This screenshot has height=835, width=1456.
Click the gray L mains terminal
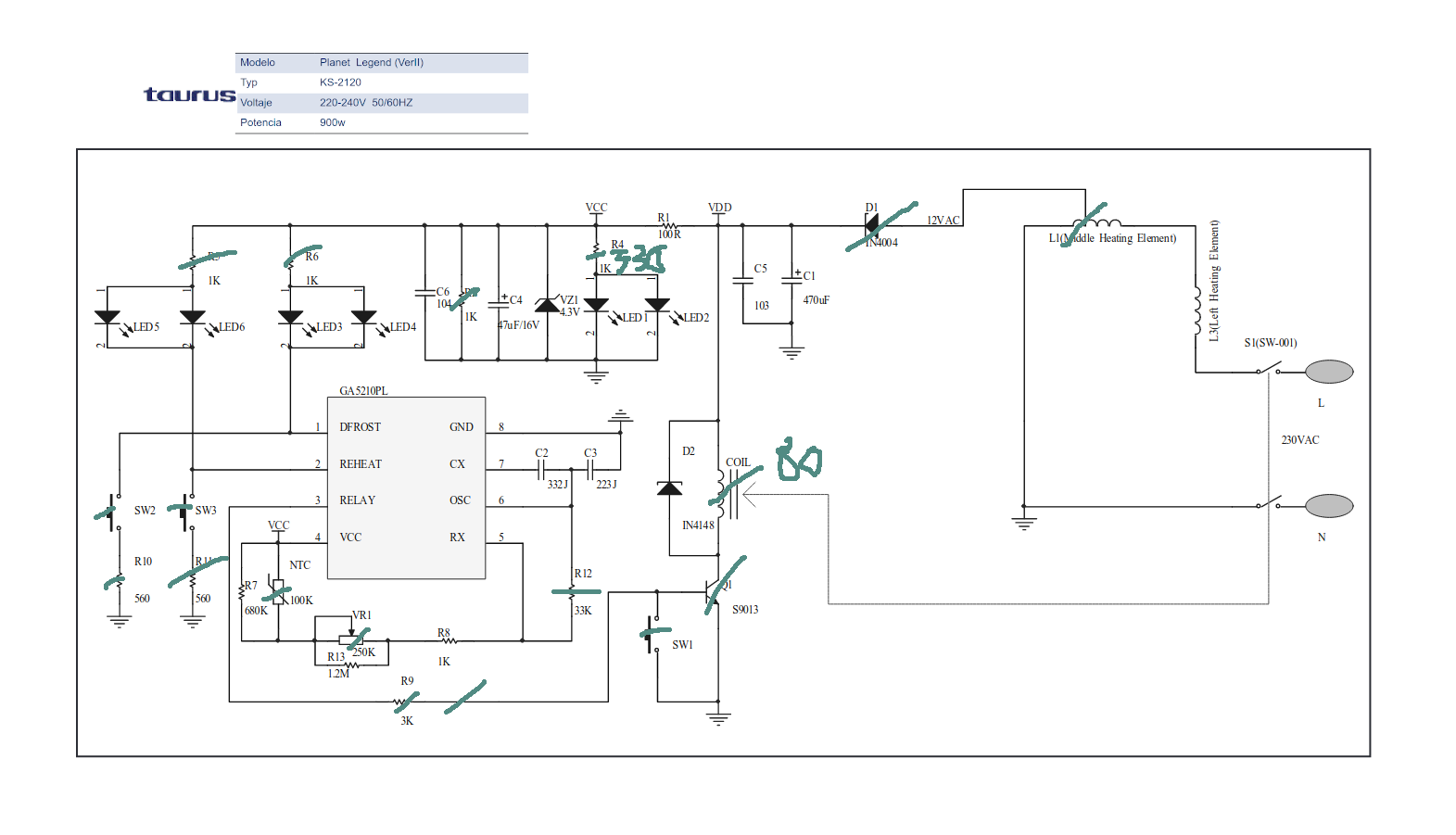[x=1329, y=372]
